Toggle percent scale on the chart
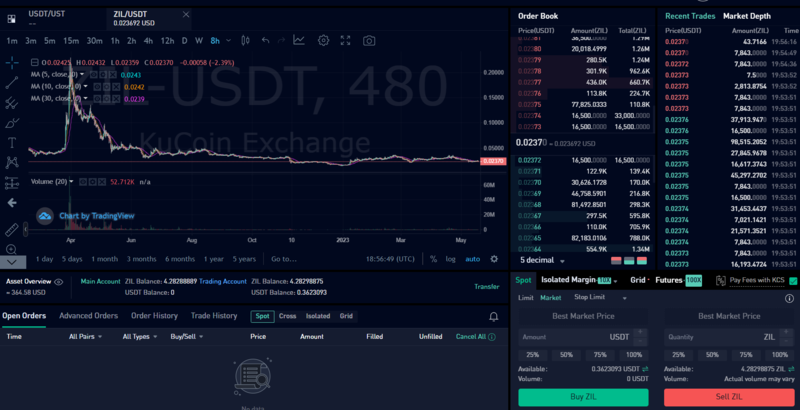The height and width of the screenshot is (410, 800). [x=433, y=259]
